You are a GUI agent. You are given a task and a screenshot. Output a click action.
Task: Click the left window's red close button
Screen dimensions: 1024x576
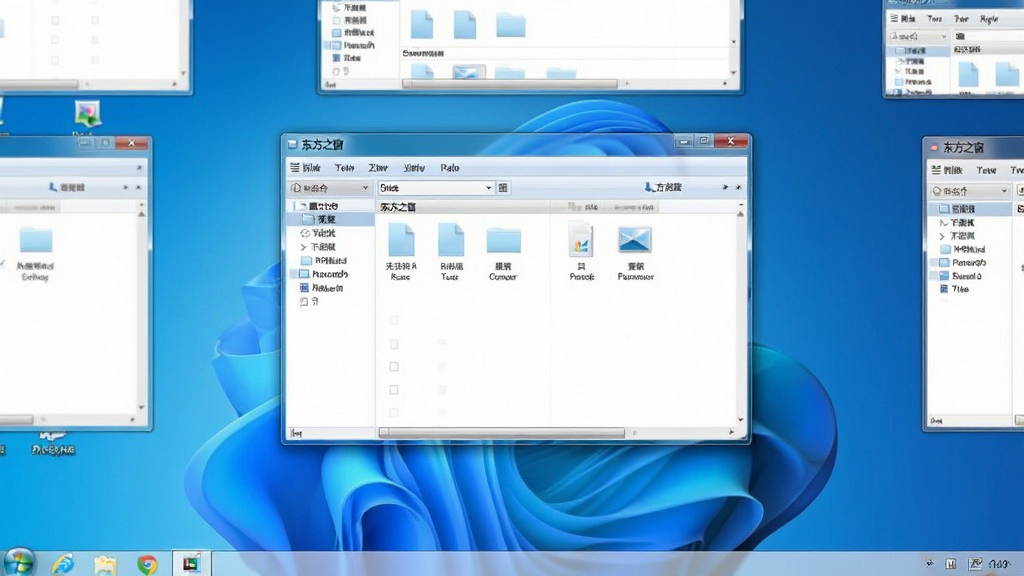click(x=132, y=143)
